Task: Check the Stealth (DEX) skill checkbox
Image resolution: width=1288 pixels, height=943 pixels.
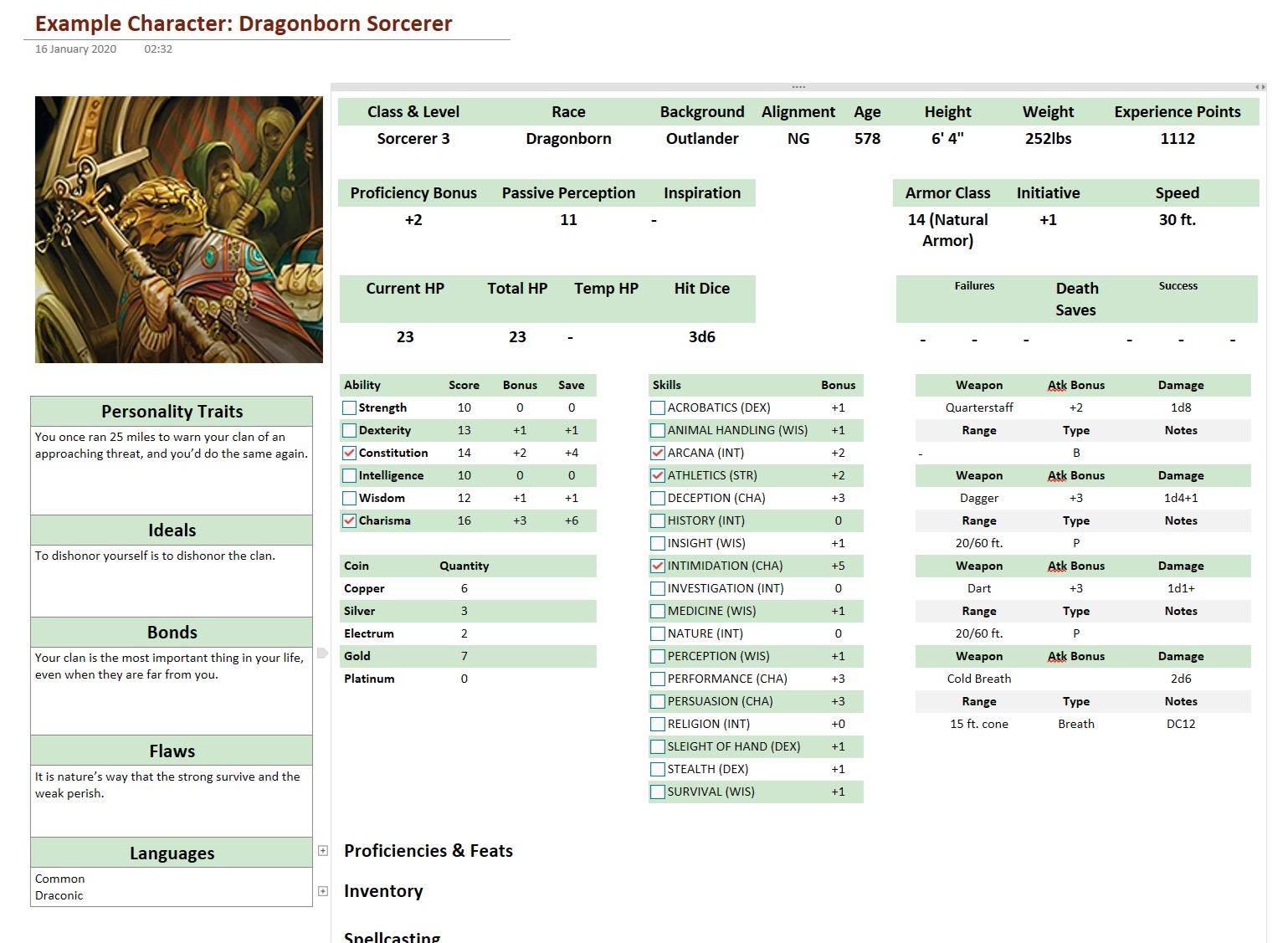Action: (x=658, y=770)
